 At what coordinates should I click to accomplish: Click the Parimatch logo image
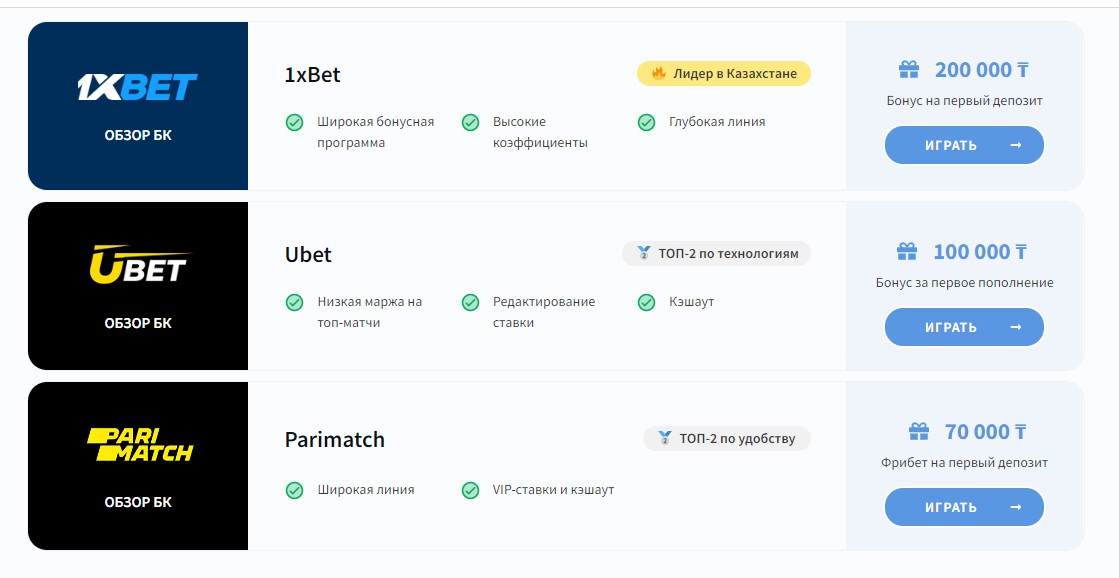pos(138,444)
